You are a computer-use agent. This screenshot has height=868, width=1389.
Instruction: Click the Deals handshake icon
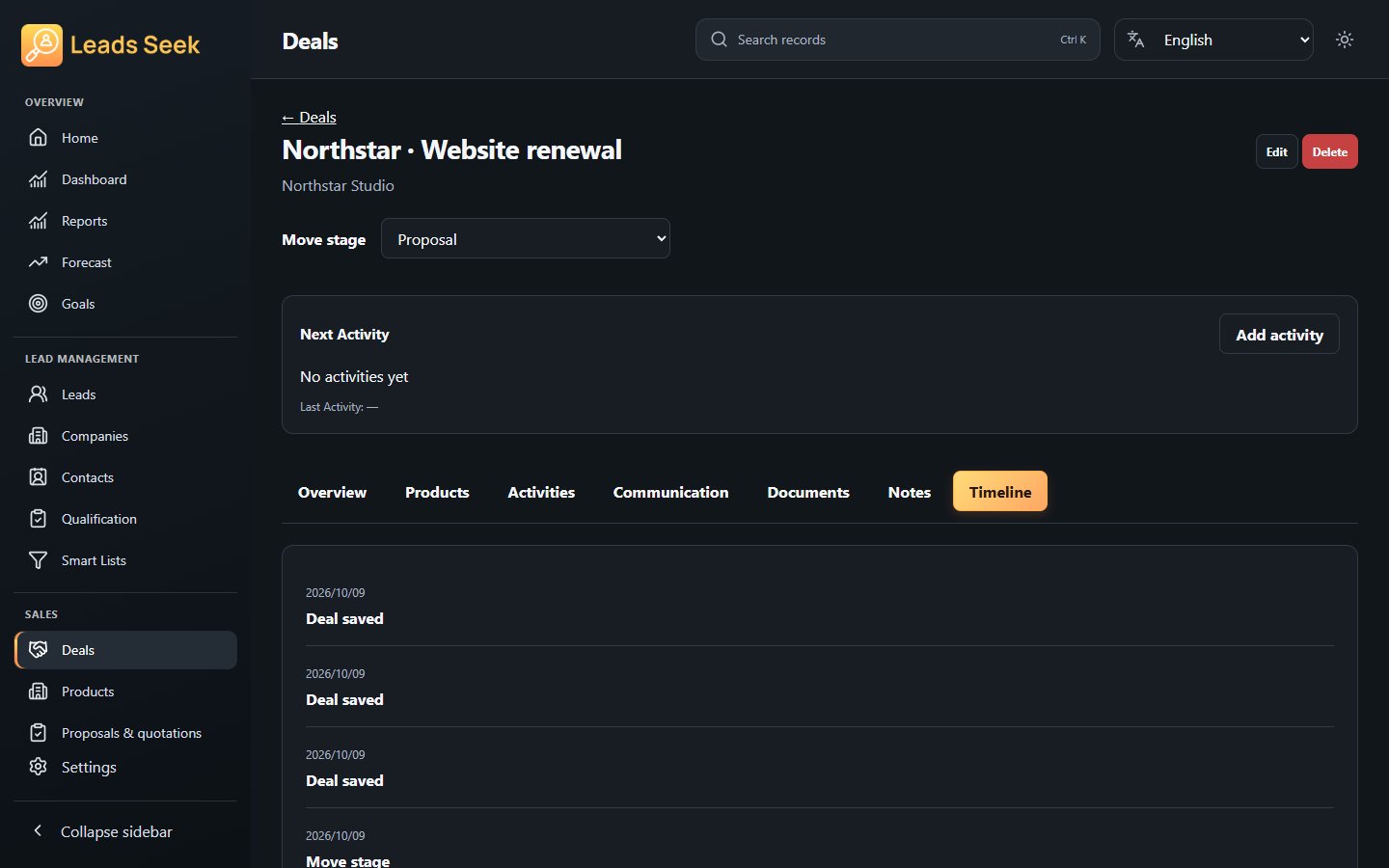click(x=38, y=650)
